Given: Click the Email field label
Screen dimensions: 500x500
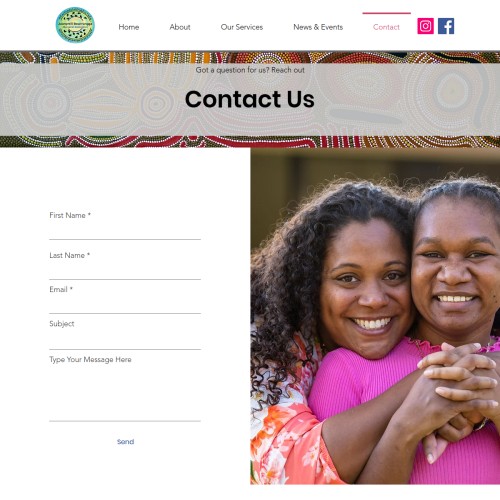Looking at the screenshot, I should pos(61,289).
